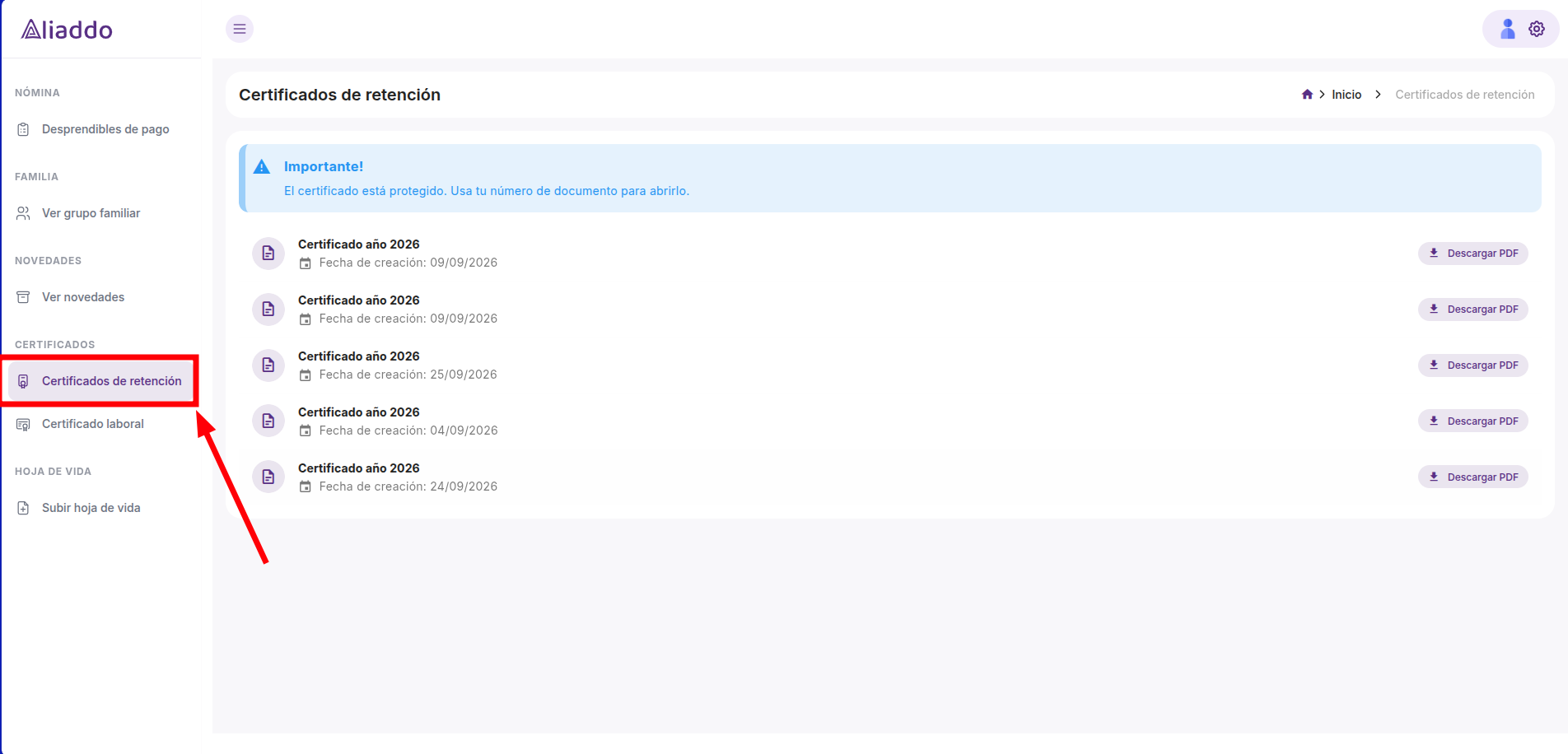Open Certificado laboral menu item

100,424
